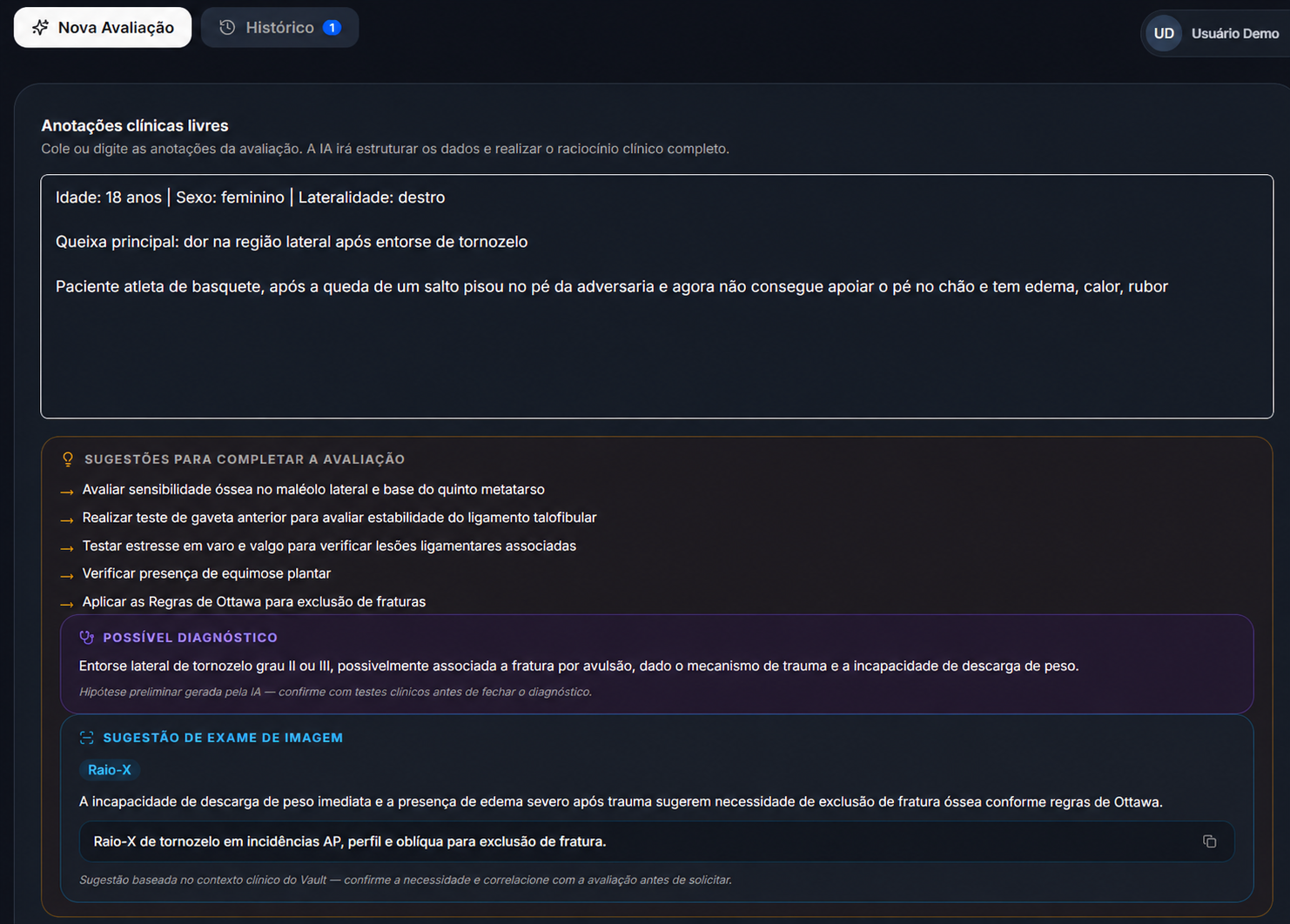The image size is (1290, 924).
Task: Click suggestion 'Testar estresse em varo e valgo'
Action: pos(329,546)
